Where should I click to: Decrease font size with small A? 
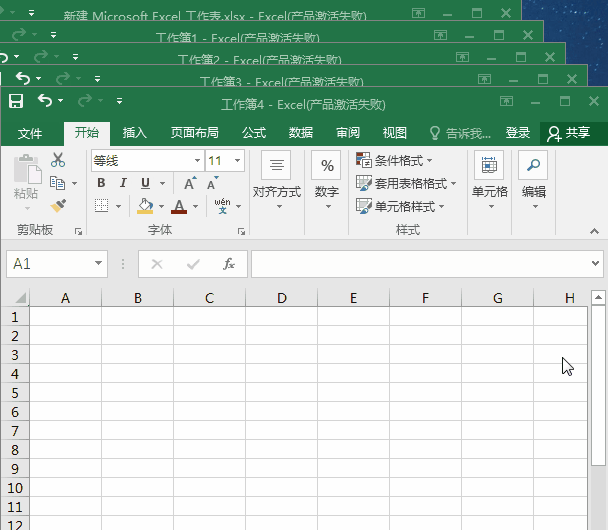coord(212,183)
